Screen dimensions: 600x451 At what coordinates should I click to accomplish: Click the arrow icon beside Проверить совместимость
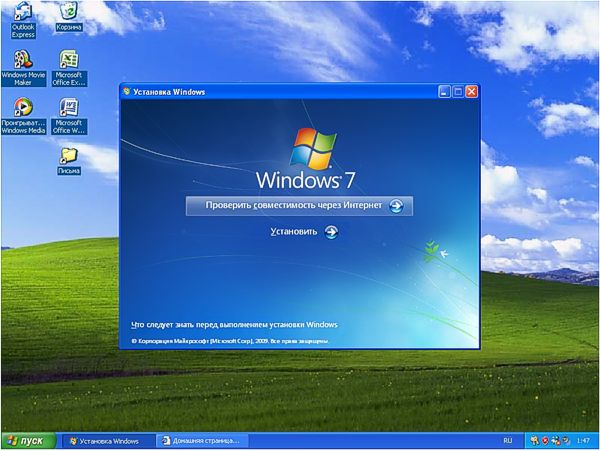[396, 206]
